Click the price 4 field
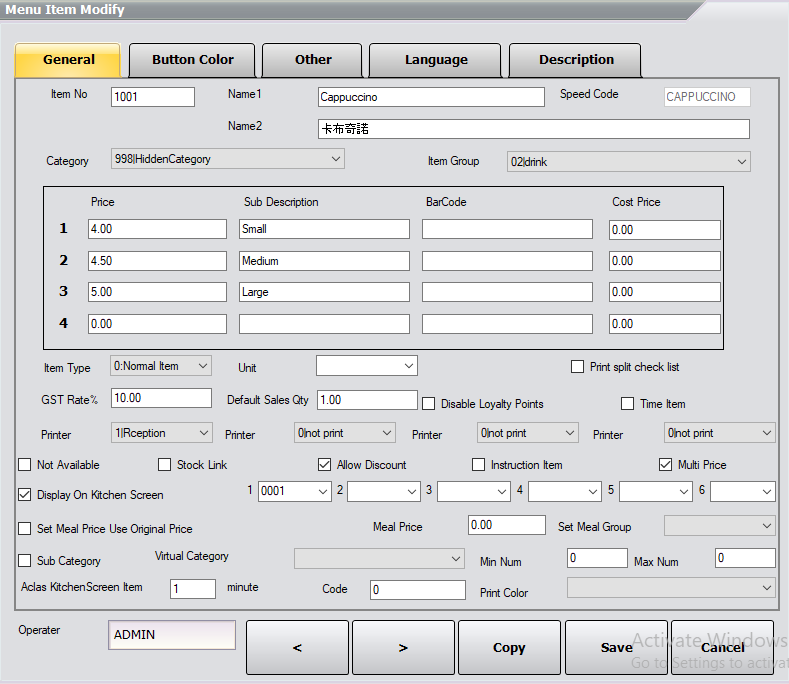The image size is (789, 684). [157, 324]
